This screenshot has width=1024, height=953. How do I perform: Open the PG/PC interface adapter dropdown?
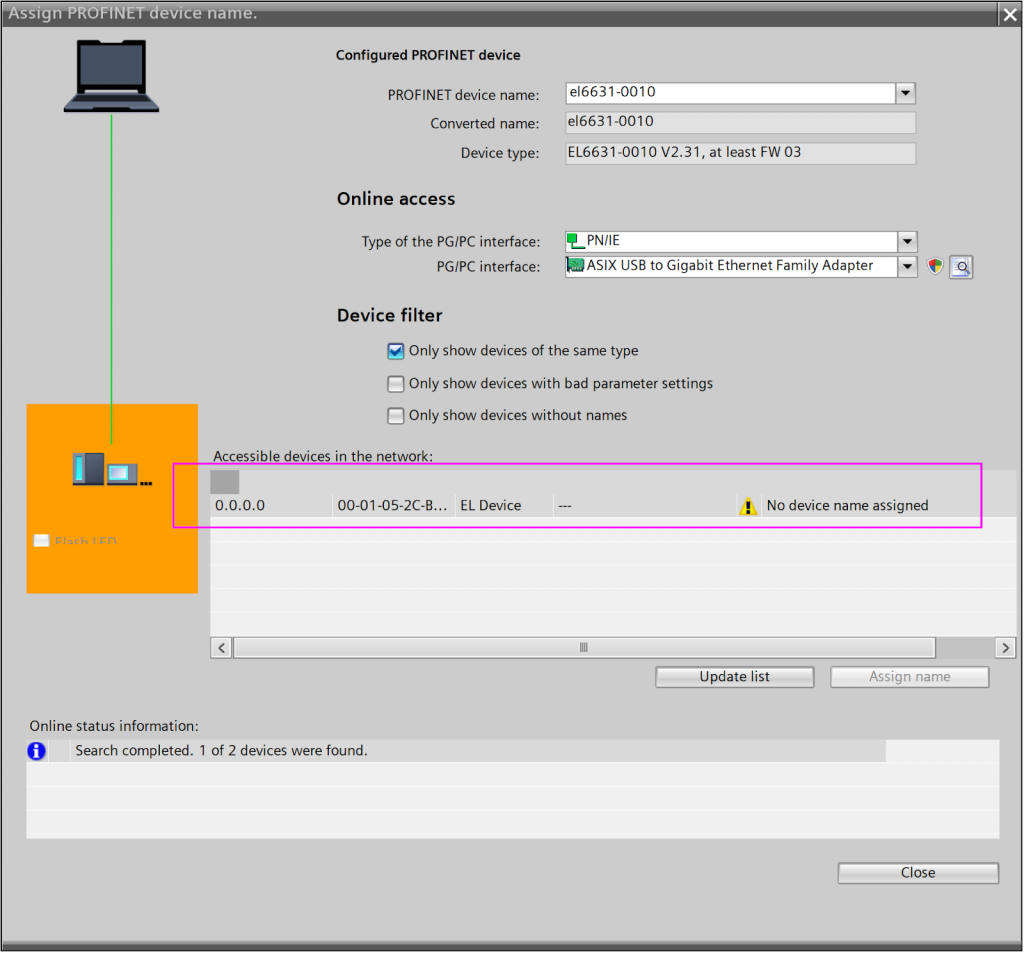point(906,266)
